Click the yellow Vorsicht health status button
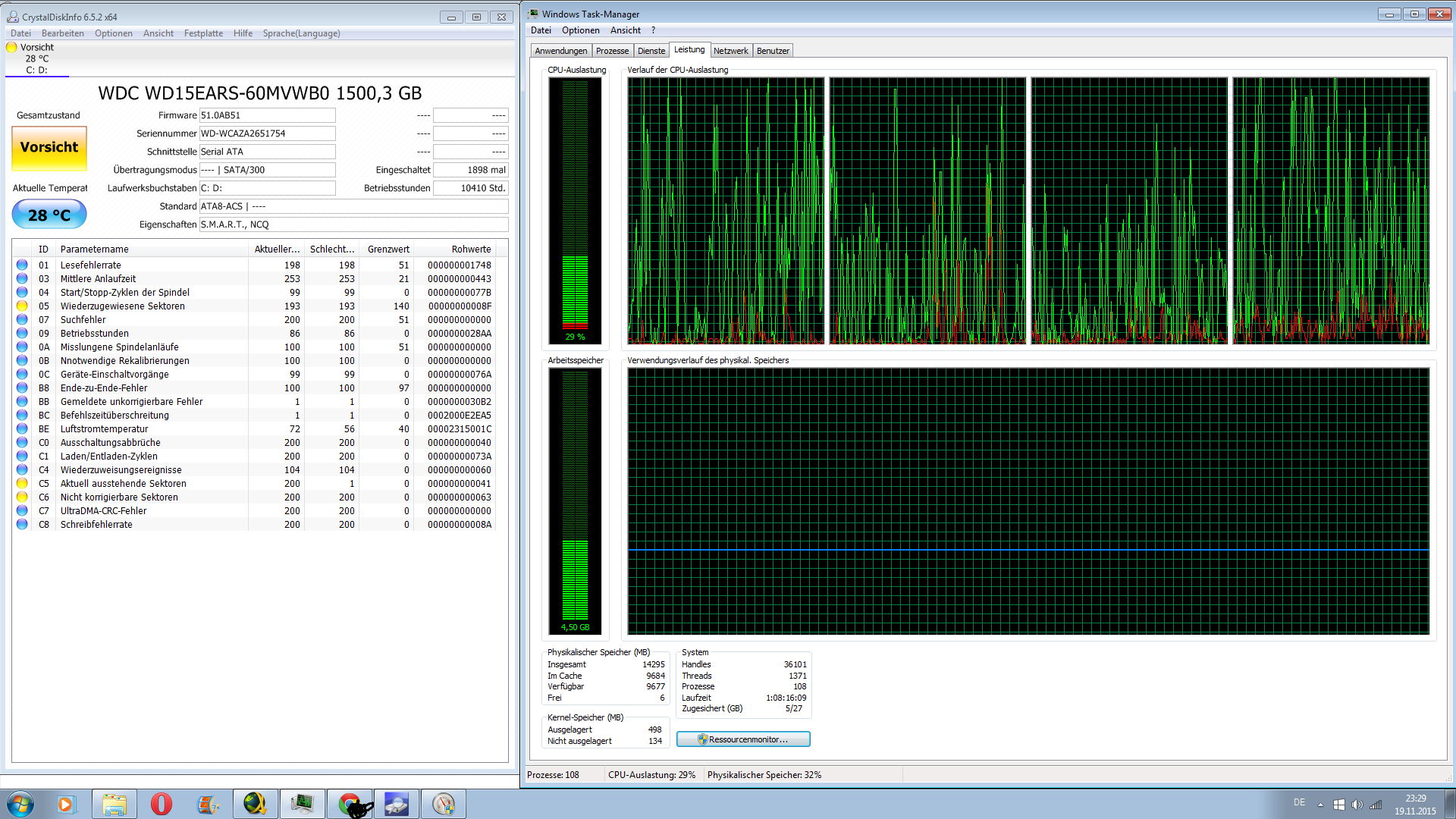1456x819 pixels. pos(49,148)
